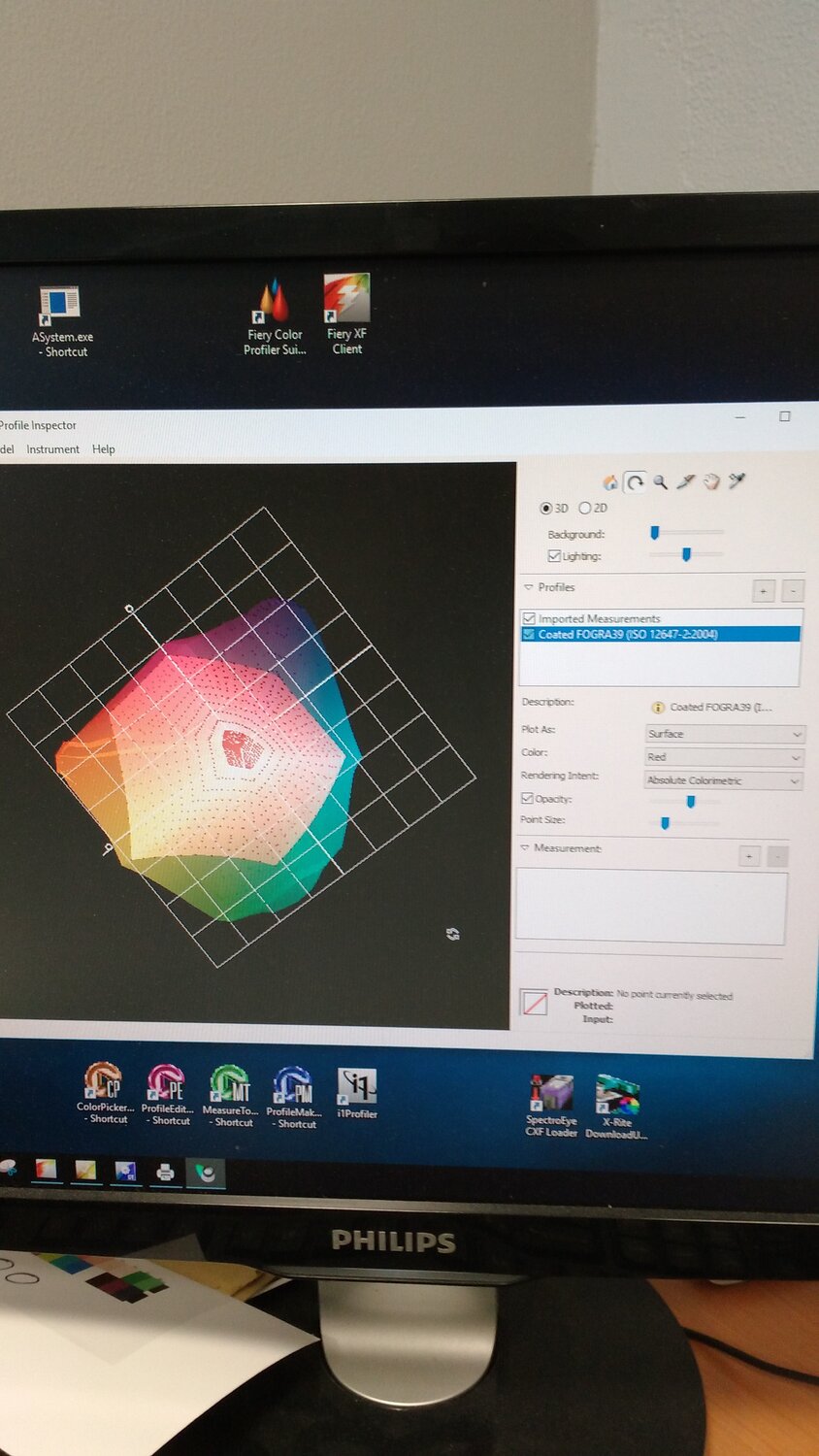Click the rotation indicator icon in gamut view
The image size is (819, 1456).
452,934
